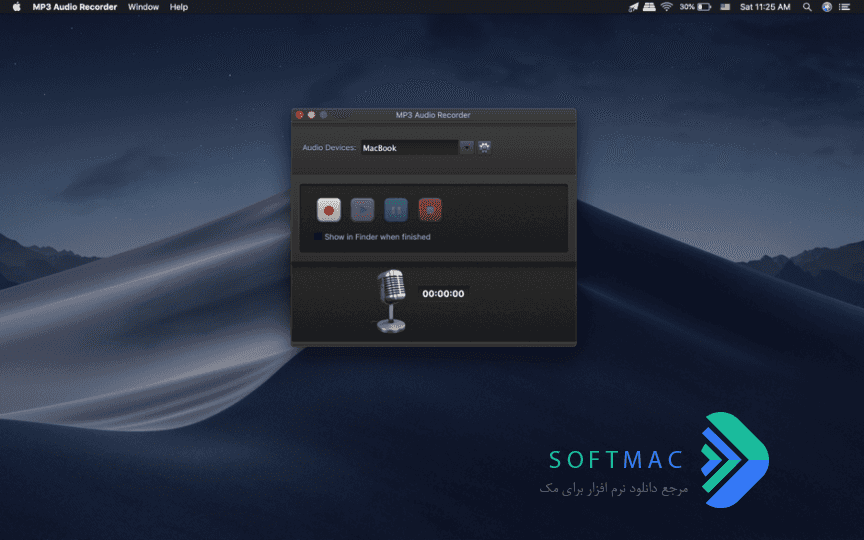Open the MP3 Audio Recorder app menu
Viewport: 864px width, 540px height.
(x=75, y=7)
